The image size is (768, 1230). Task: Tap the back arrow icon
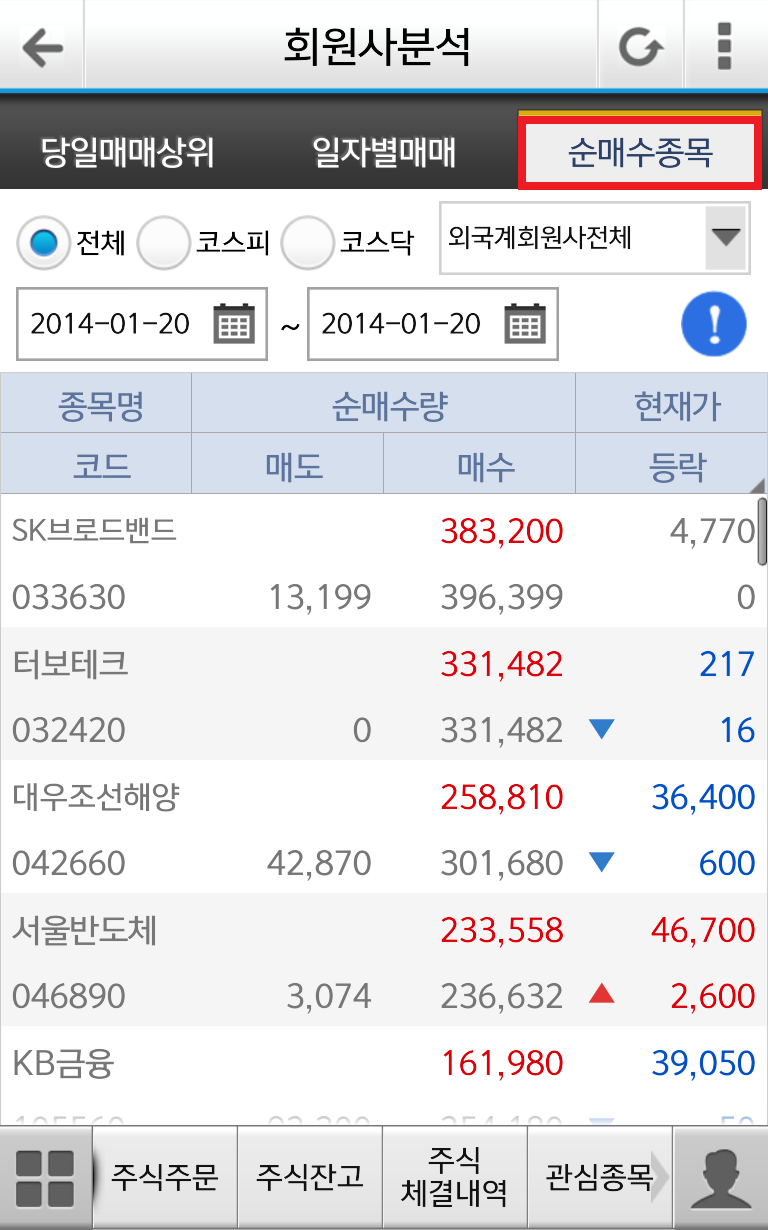[42, 46]
